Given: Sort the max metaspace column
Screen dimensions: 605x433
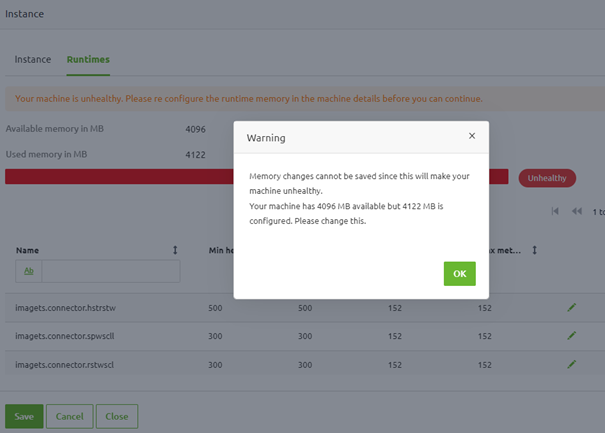Looking at the screenshot, I should (535, 250).
